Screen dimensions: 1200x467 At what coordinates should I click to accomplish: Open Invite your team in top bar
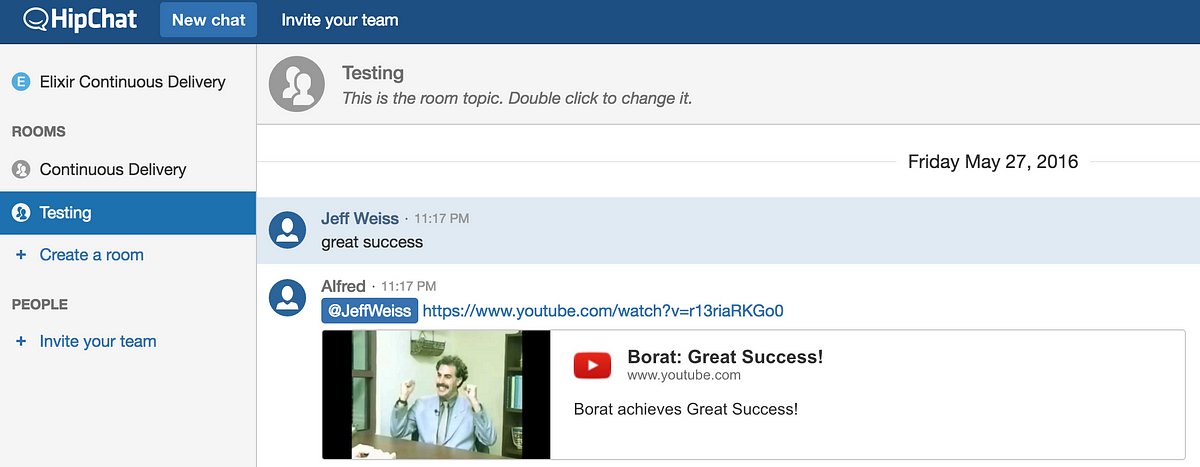click(x=340, y=20)
